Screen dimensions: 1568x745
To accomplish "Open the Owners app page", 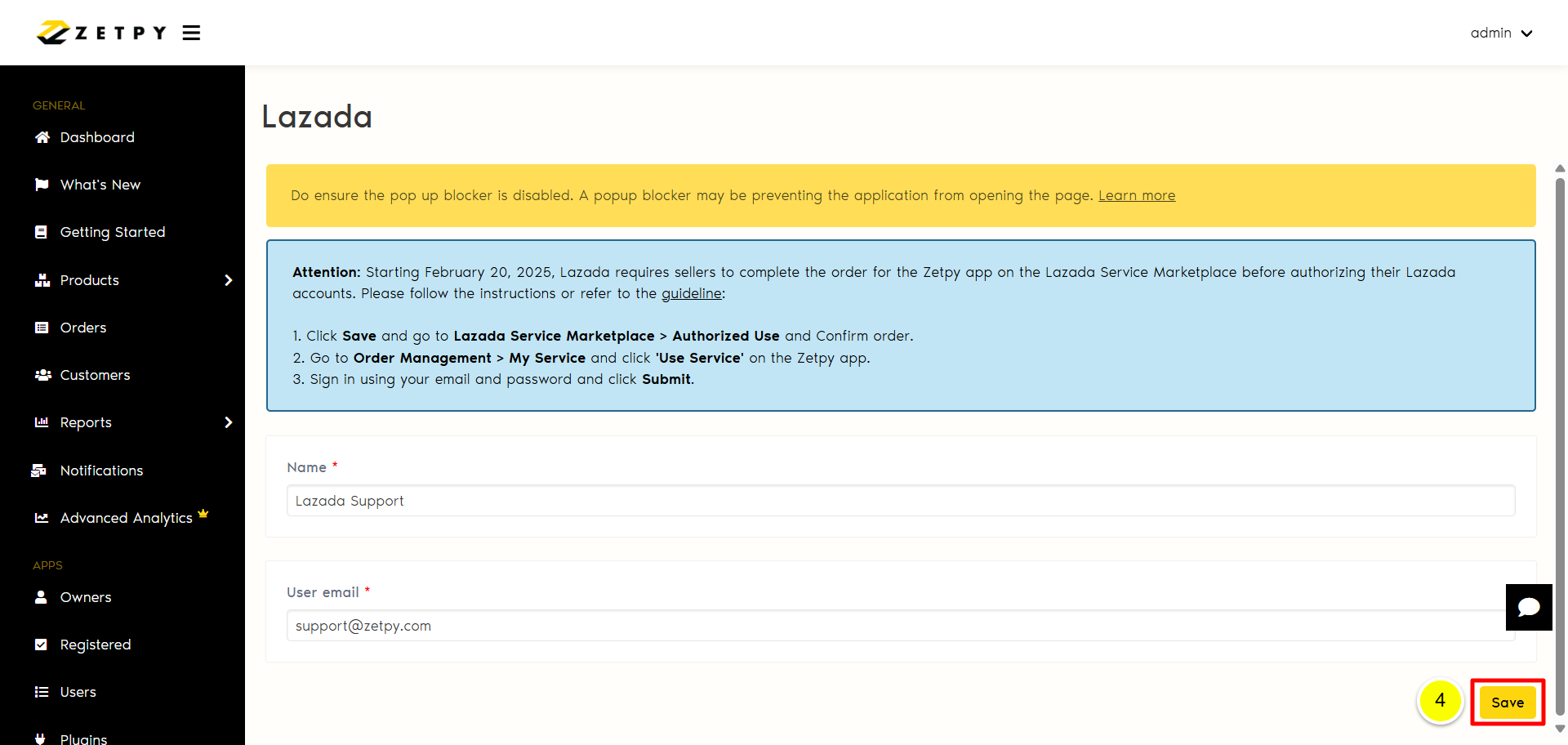I will 86,597.
